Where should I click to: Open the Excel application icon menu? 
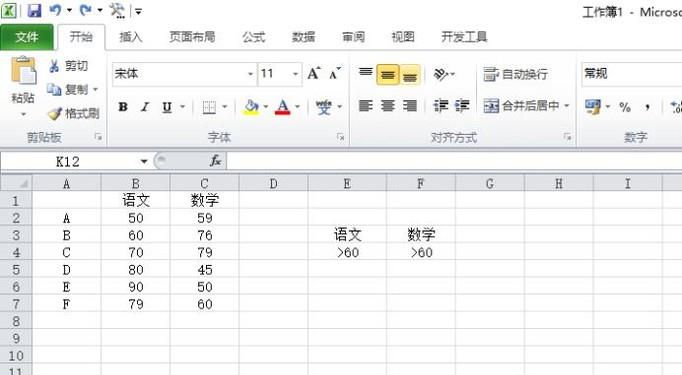pyautogui.click(x=8, y=10)
